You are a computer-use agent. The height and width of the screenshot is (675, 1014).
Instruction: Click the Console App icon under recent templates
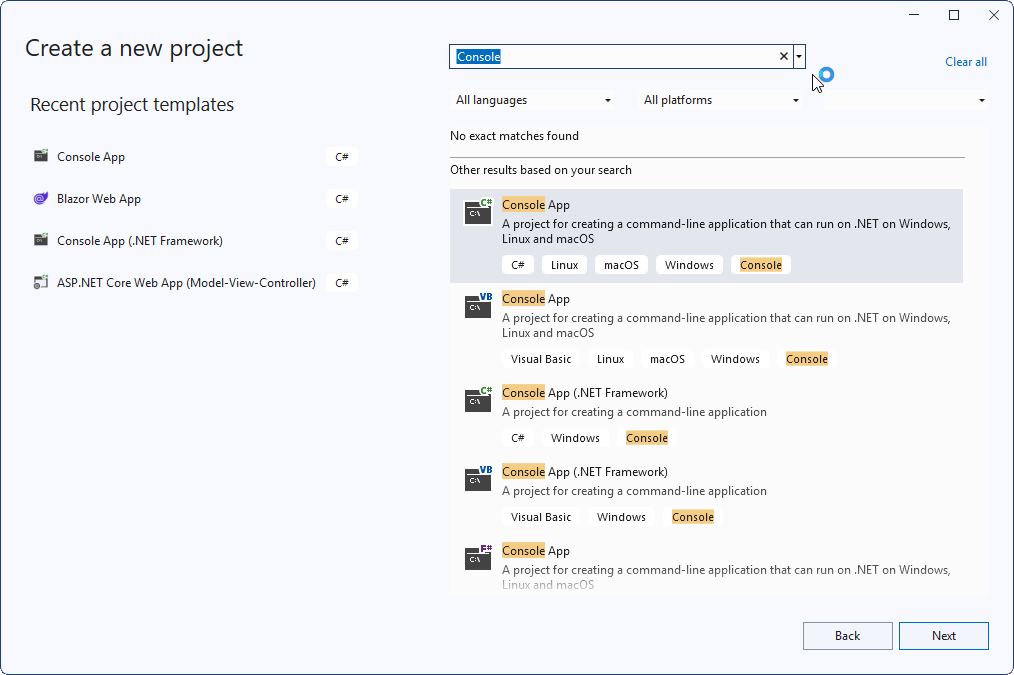pos(41,156)
